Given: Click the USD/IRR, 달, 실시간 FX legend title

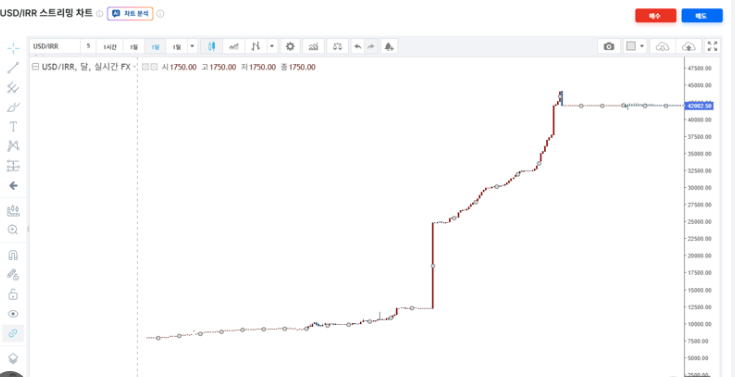Looking at the screenshot, I should pos(86,67).
